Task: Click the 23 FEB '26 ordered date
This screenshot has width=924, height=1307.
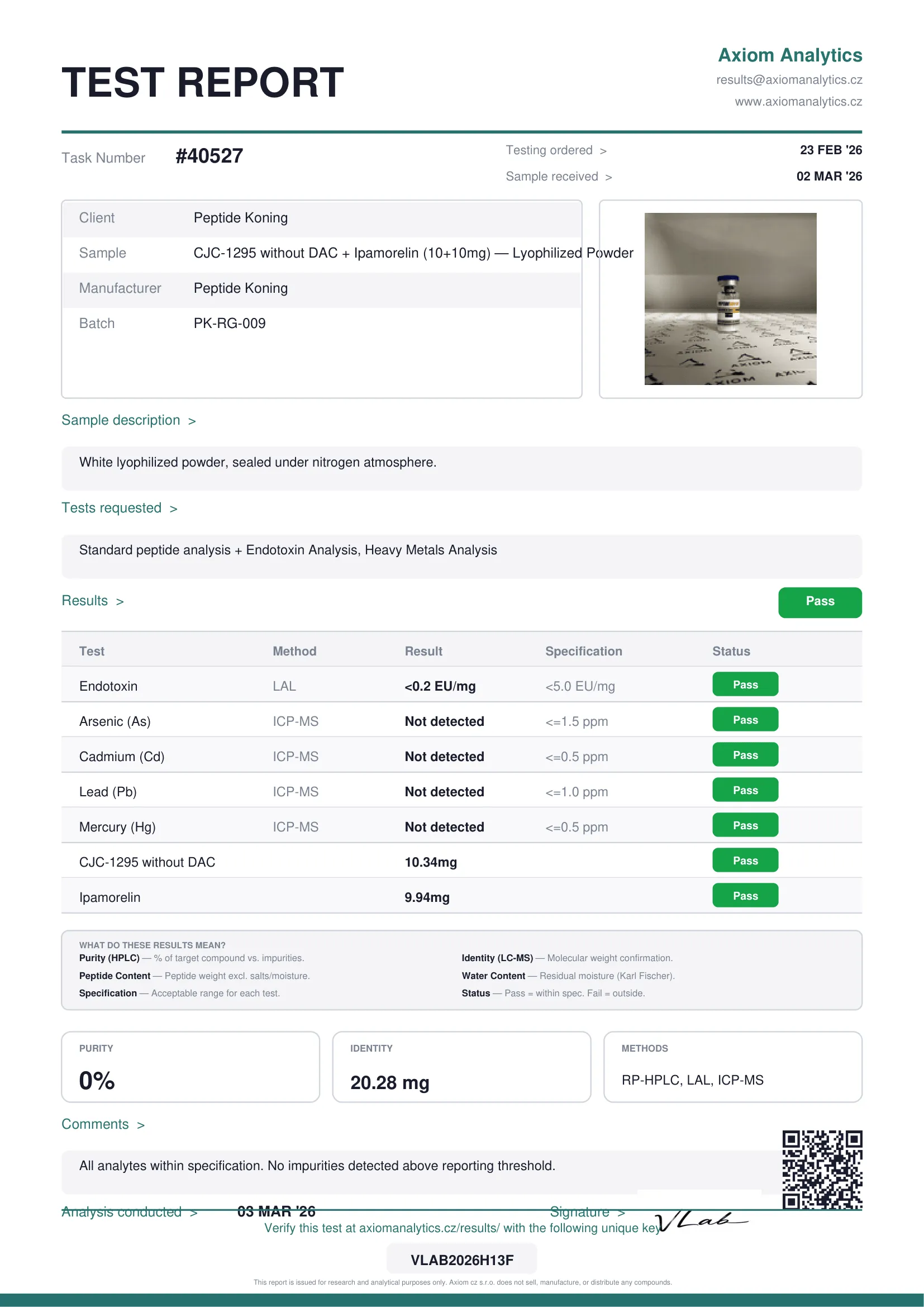Action: pos(831,150)
